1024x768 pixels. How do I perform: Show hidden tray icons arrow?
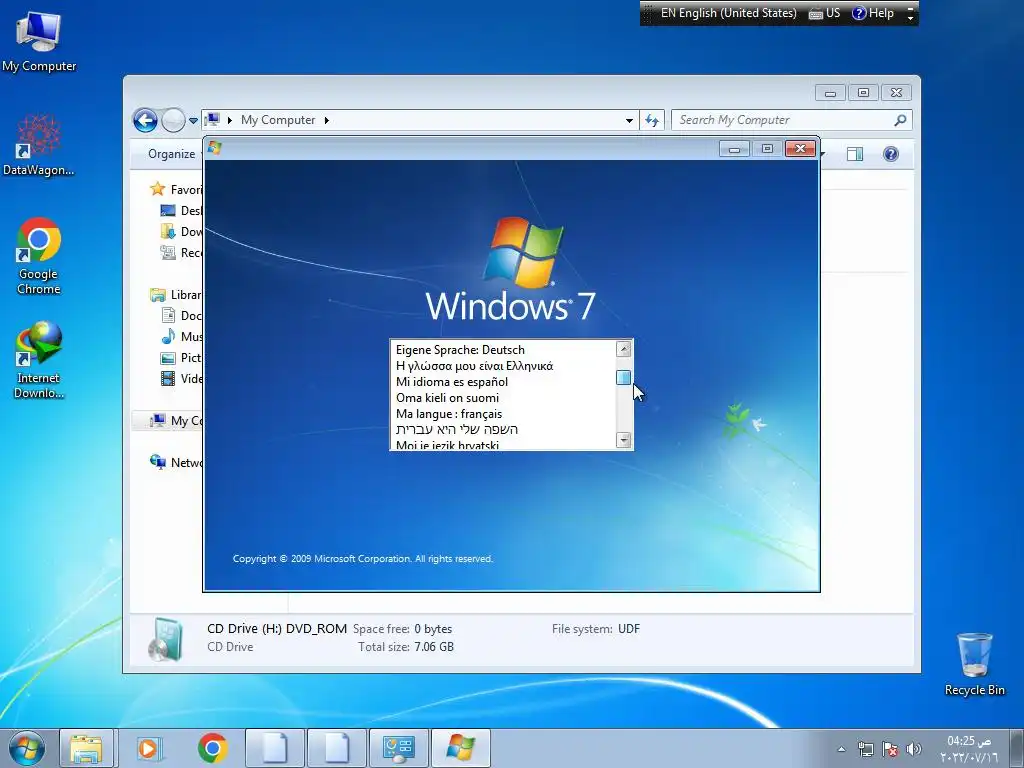(x=842, y=749)
